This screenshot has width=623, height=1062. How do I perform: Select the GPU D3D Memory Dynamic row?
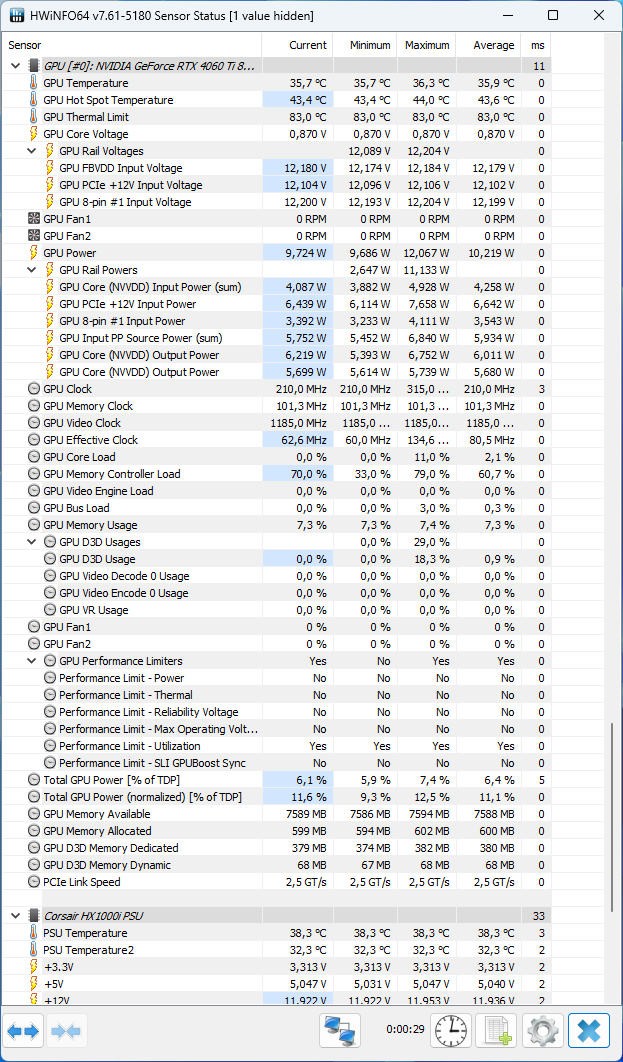click(x=276, y=865)
